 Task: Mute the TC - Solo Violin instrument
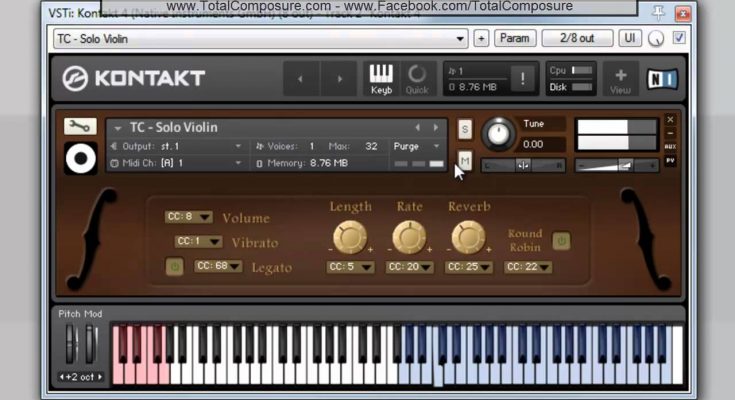coord(465,160)
